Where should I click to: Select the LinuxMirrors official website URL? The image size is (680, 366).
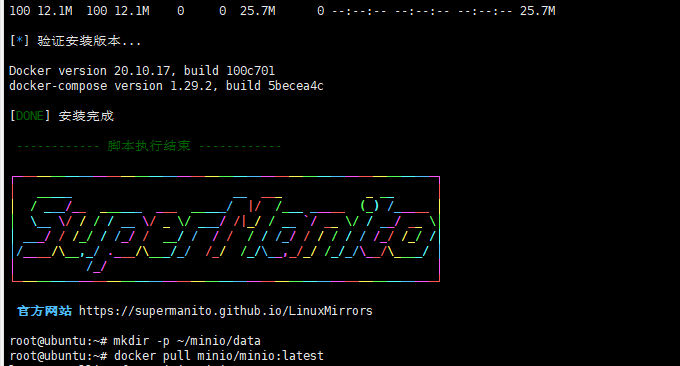(x=226, y=311)
